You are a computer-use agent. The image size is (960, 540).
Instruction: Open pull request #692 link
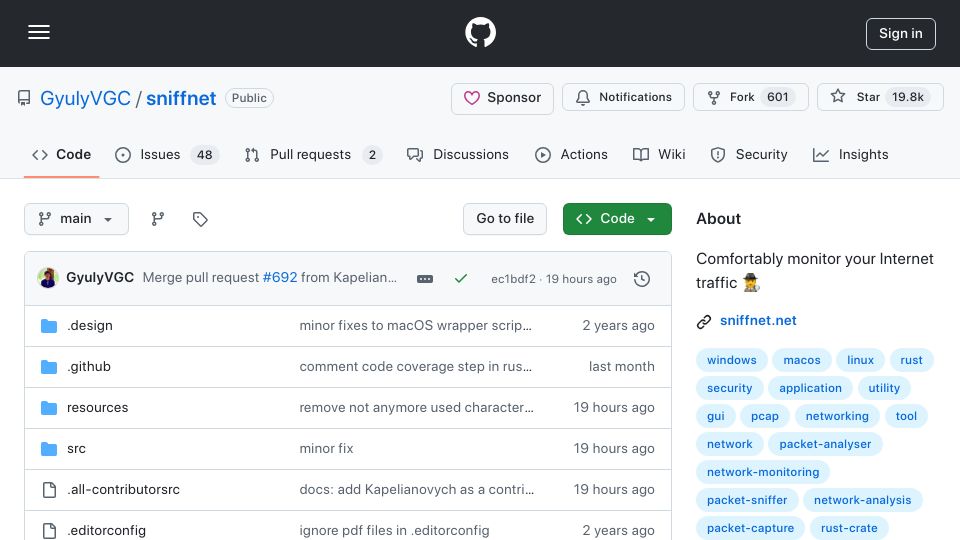coord(280,277)
